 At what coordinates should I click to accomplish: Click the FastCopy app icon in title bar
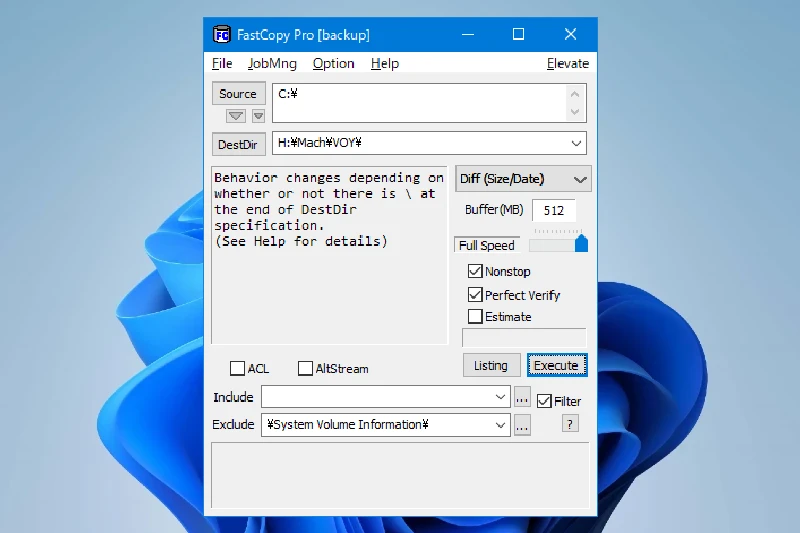click(x=222, y=35)
